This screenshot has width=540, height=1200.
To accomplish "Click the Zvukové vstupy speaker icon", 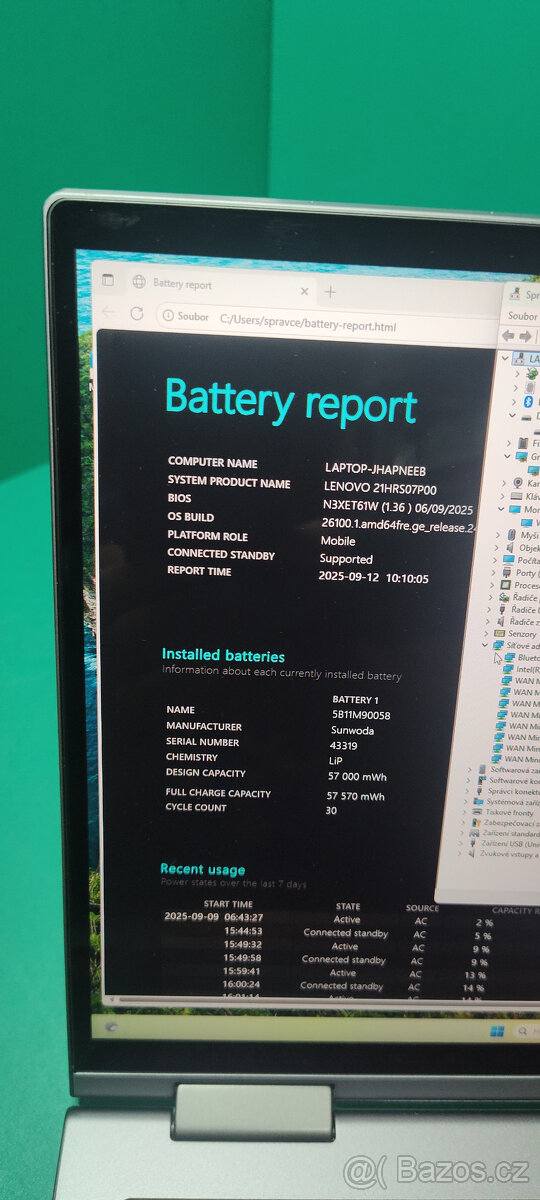I will click(471, 854).
